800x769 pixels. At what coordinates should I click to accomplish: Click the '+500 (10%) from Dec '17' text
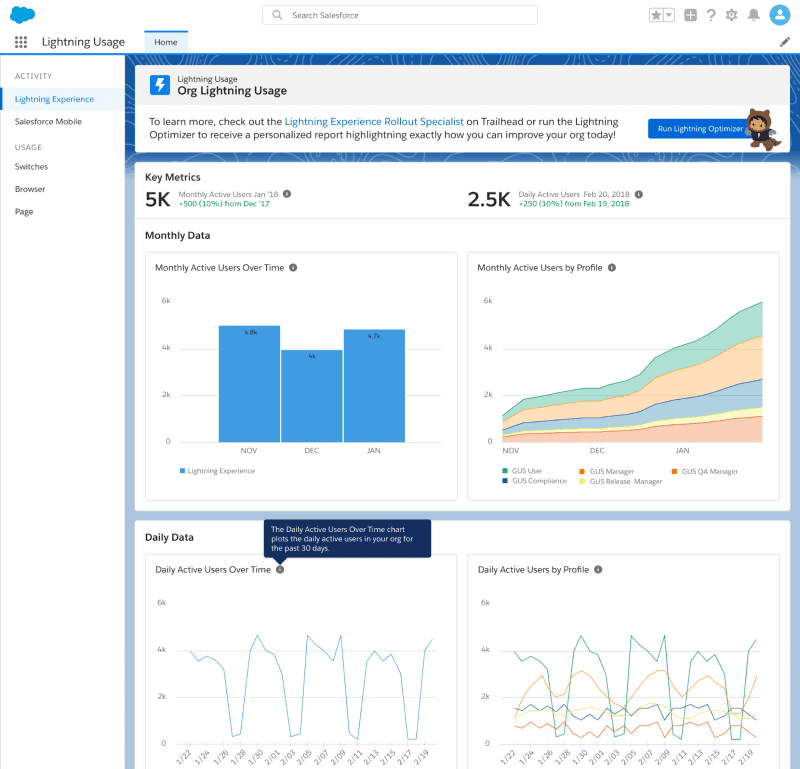coord(224,204)
